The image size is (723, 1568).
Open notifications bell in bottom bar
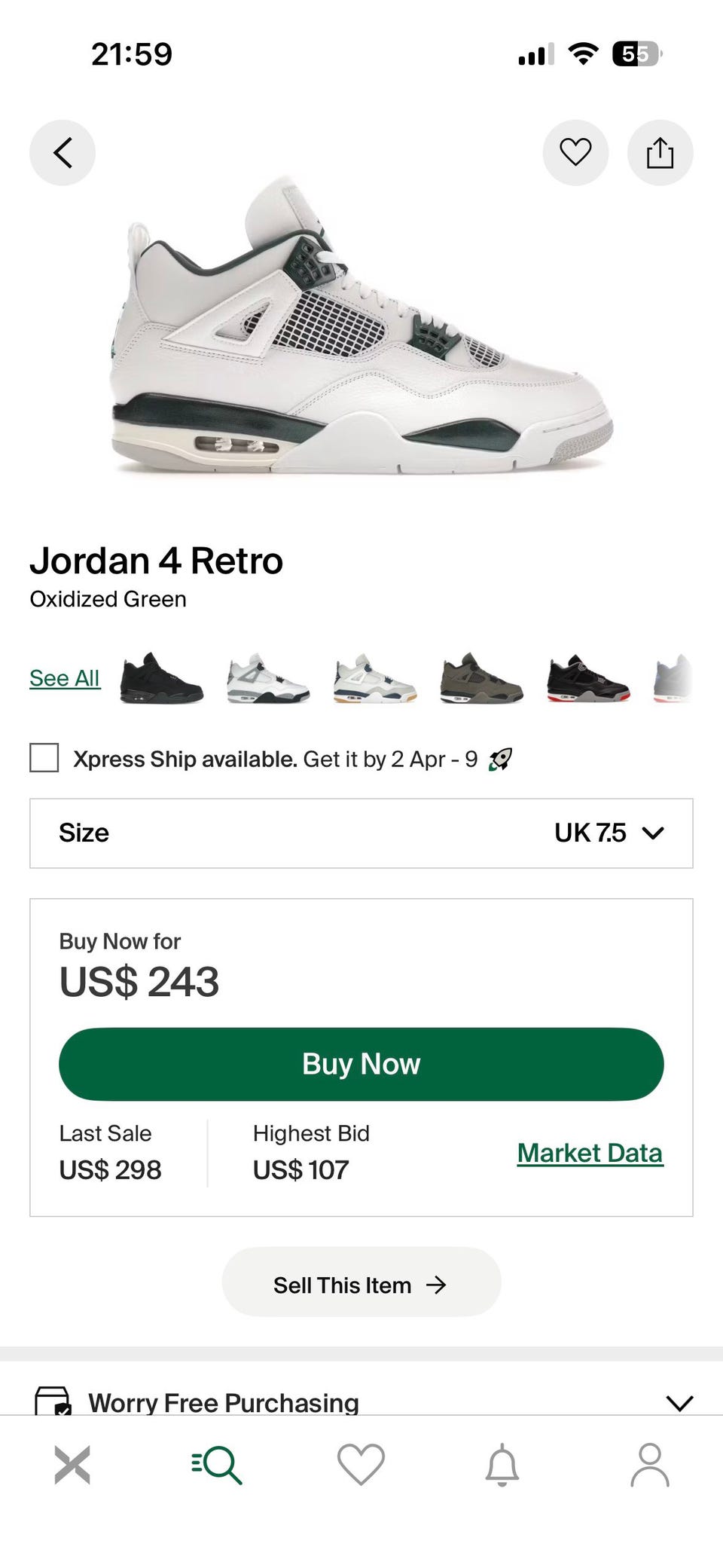502,1465
